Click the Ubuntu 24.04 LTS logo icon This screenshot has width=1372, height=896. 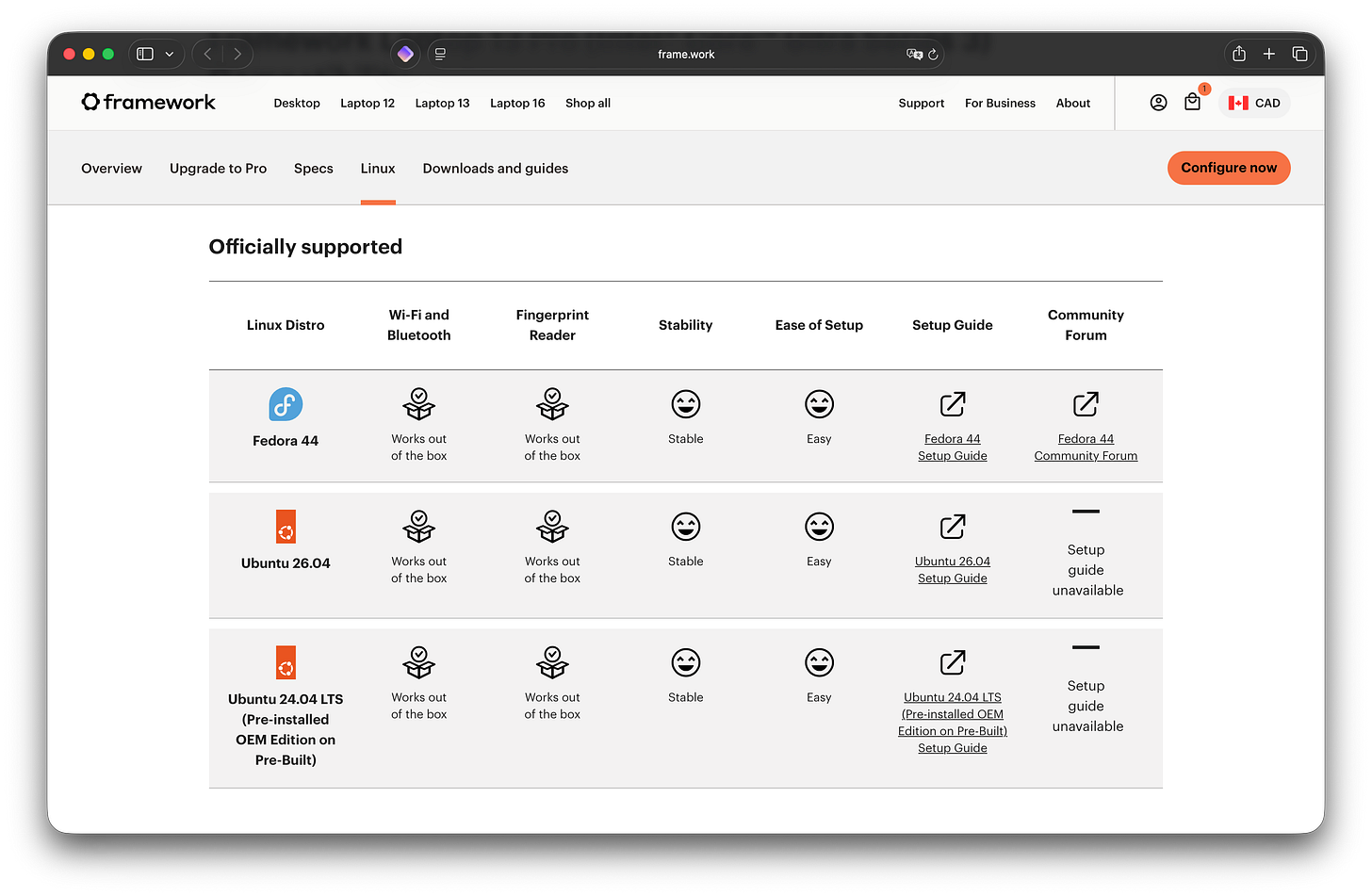[x=286, y=662]
